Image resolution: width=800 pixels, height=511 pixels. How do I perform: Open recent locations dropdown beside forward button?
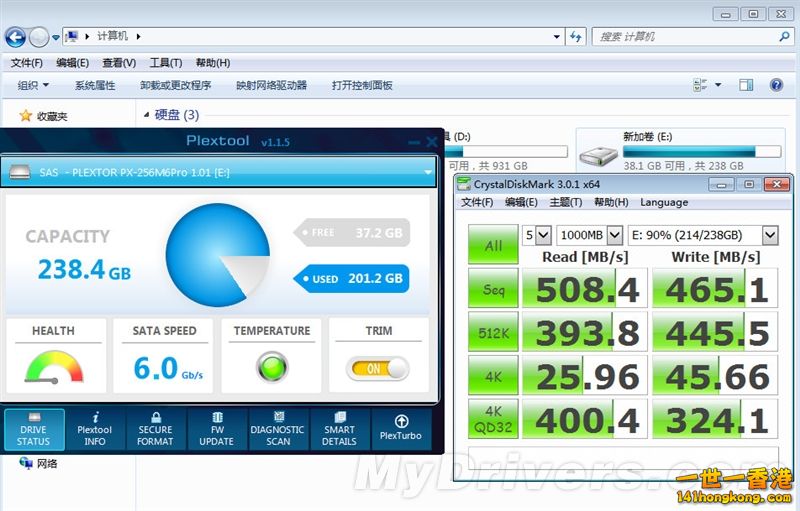(56, 37)
